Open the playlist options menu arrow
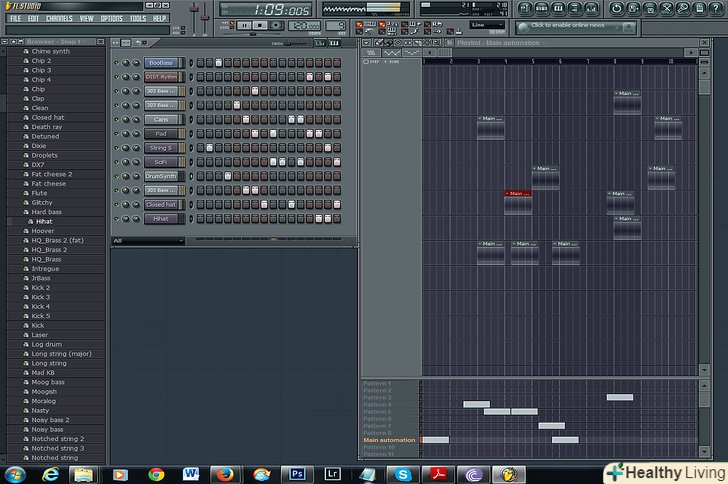728x484 pixels. (x=366, y=43)
